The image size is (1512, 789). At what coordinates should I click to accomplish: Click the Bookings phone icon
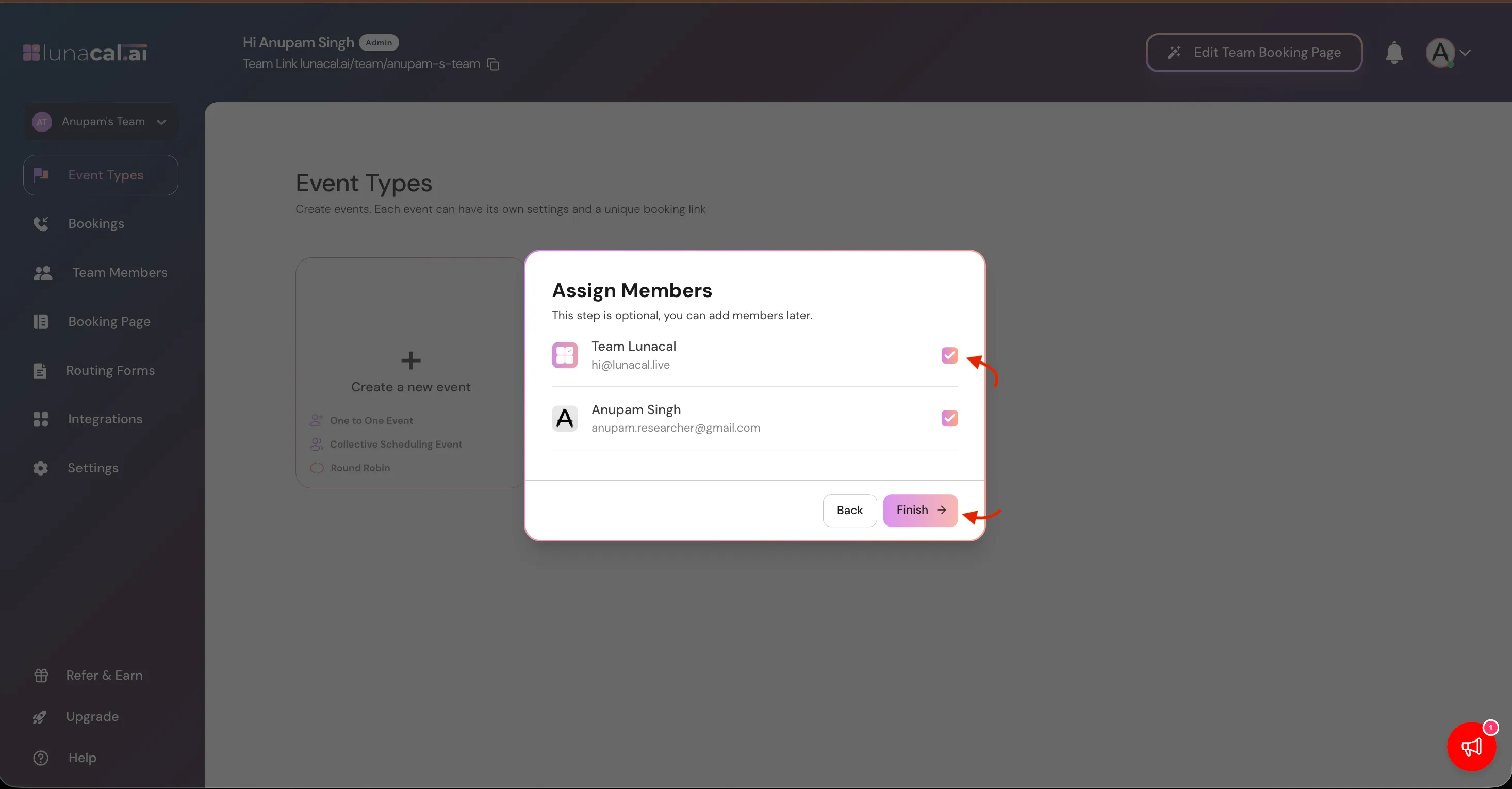tap(41, 224)
